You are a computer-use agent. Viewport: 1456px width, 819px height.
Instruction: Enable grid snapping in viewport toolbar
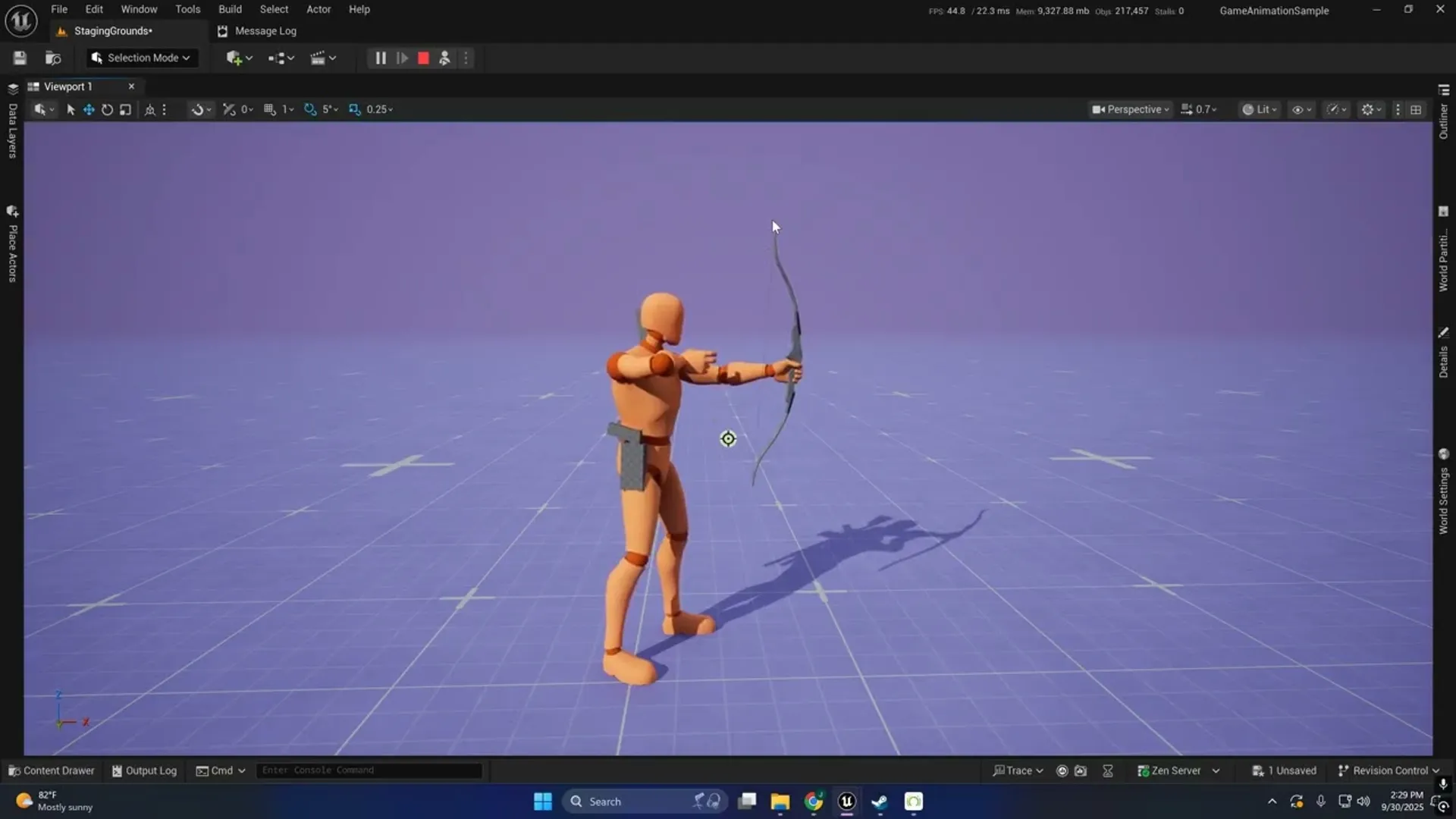coord(270,109)
